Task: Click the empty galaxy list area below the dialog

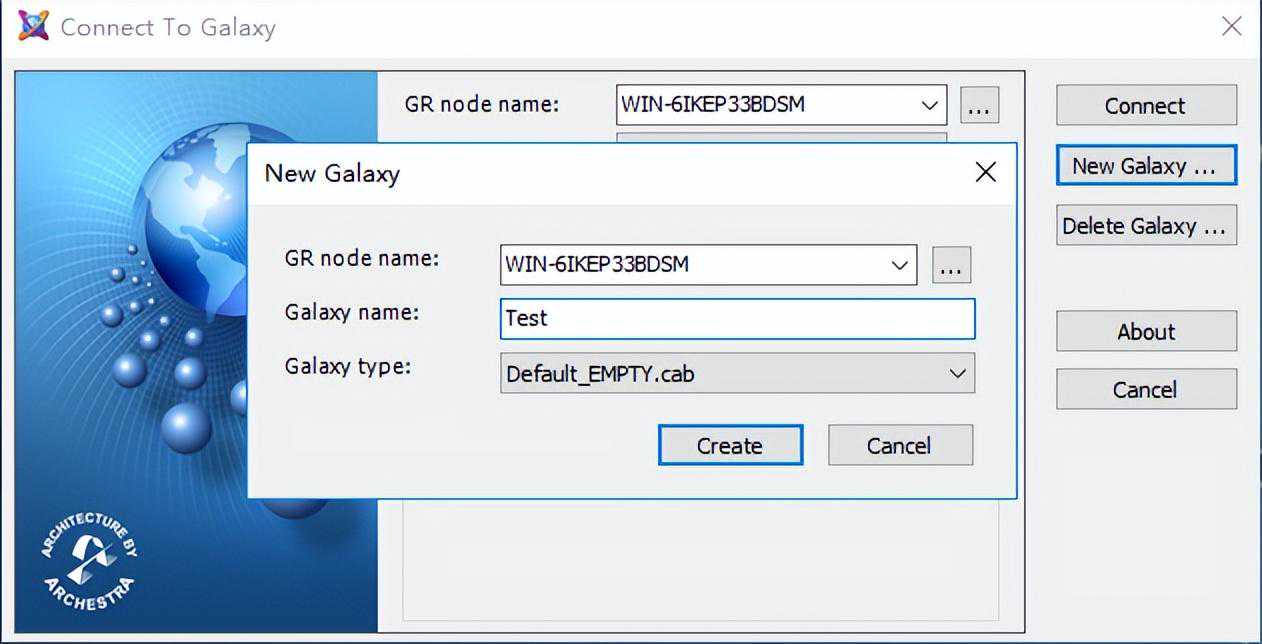Action: coord(700,560)
